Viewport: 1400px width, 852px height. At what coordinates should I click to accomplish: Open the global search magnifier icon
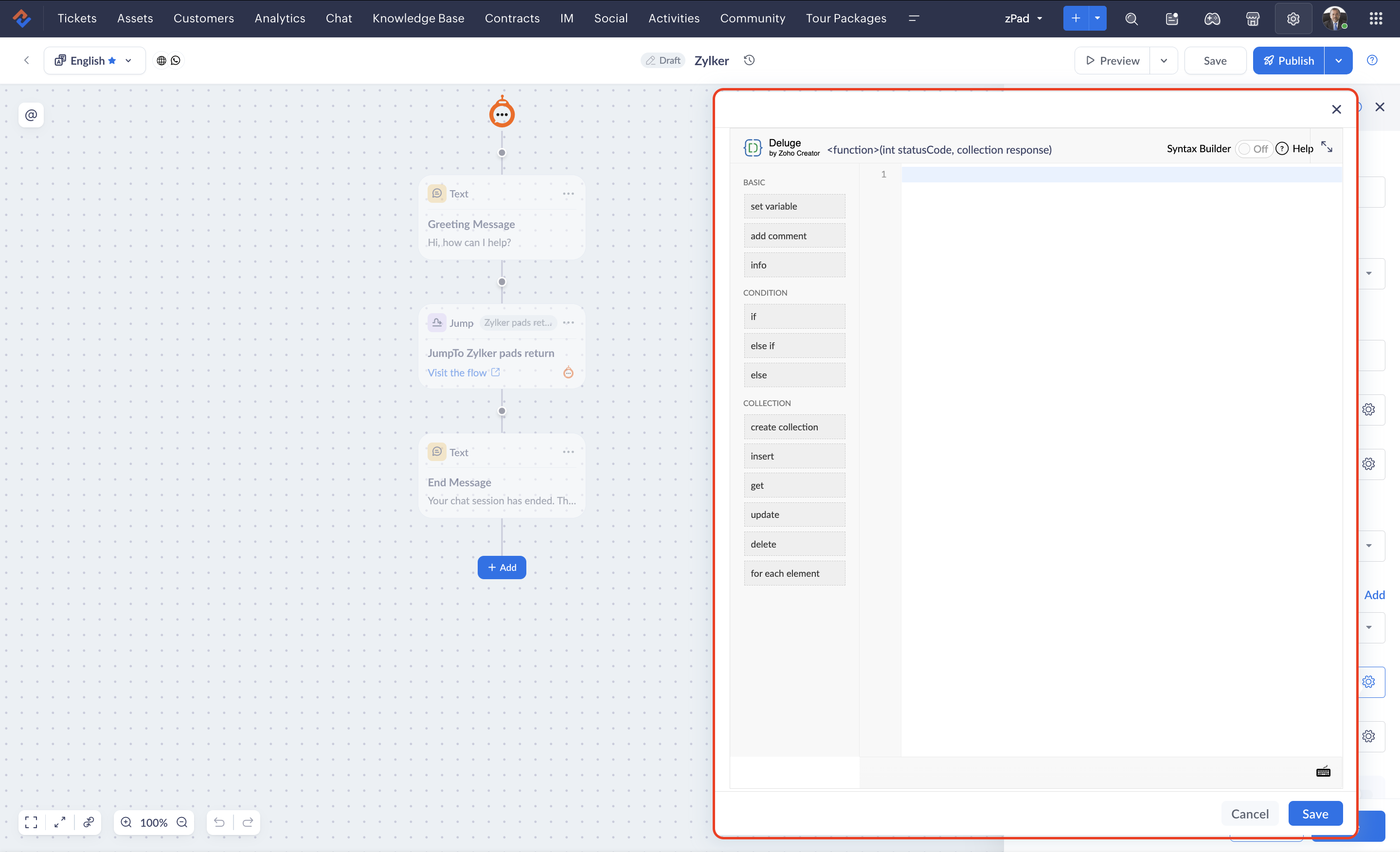[1131, 19]
